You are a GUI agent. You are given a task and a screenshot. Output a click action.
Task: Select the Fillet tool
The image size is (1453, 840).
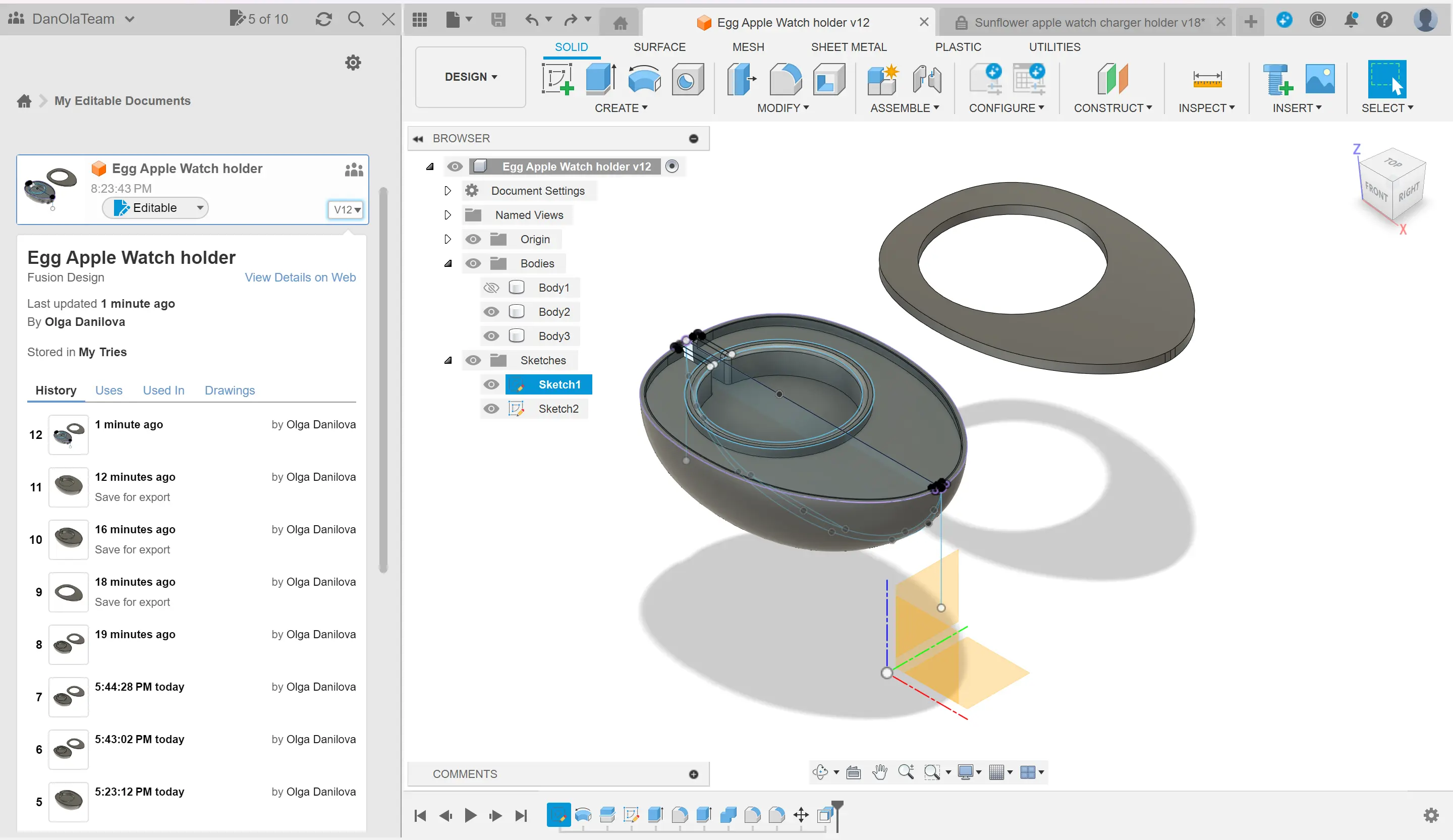pyautogui.click(x=786, y=80)
